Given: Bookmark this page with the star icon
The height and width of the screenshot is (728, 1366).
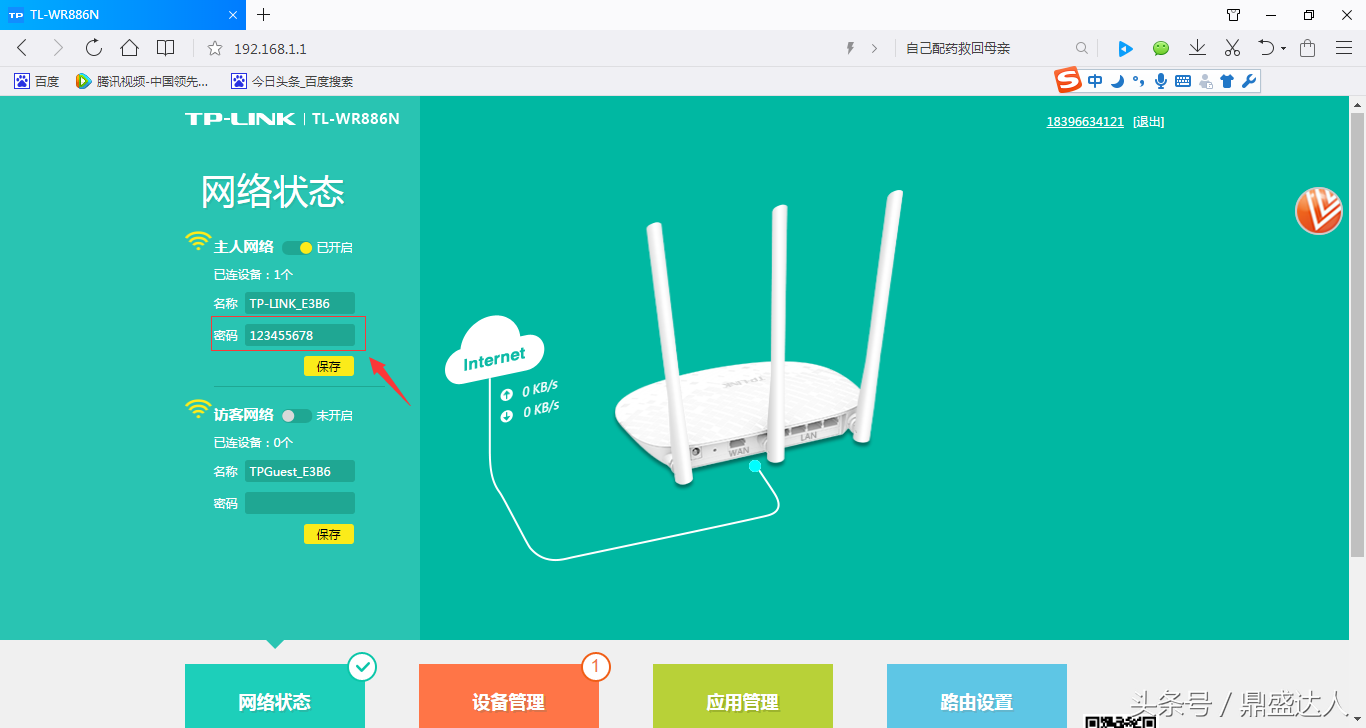Looking at the screenshot, I should coord(214,48).
